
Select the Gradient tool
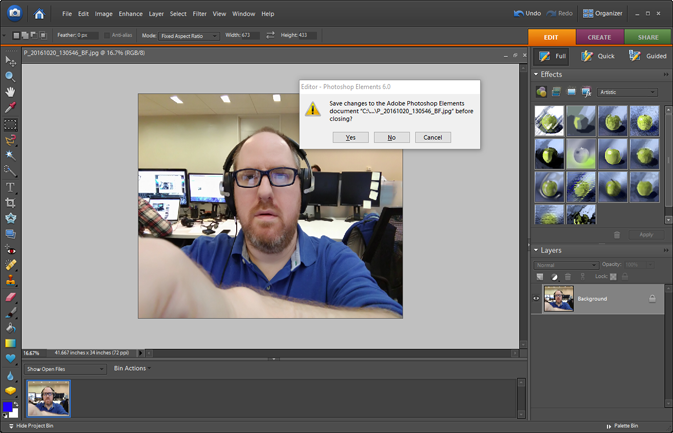coord(11,343)
